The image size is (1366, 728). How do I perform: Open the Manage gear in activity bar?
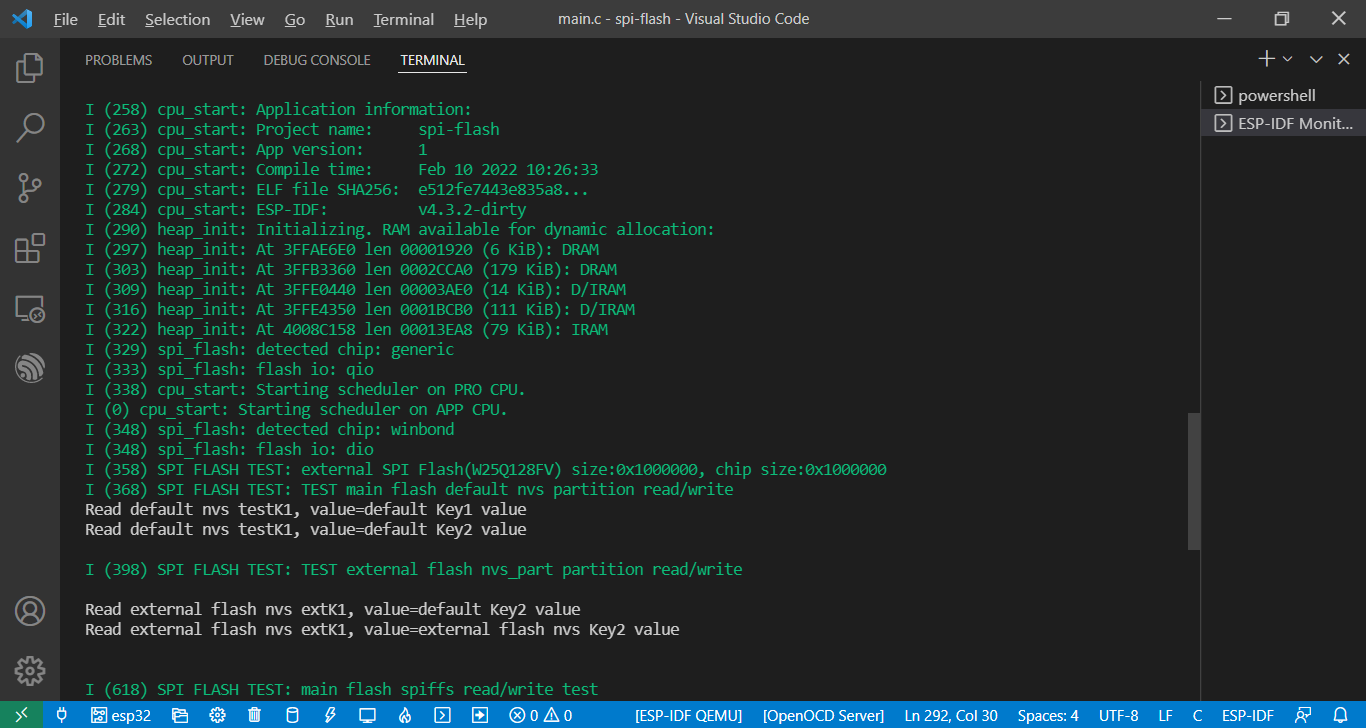click(x=30, y=670)
